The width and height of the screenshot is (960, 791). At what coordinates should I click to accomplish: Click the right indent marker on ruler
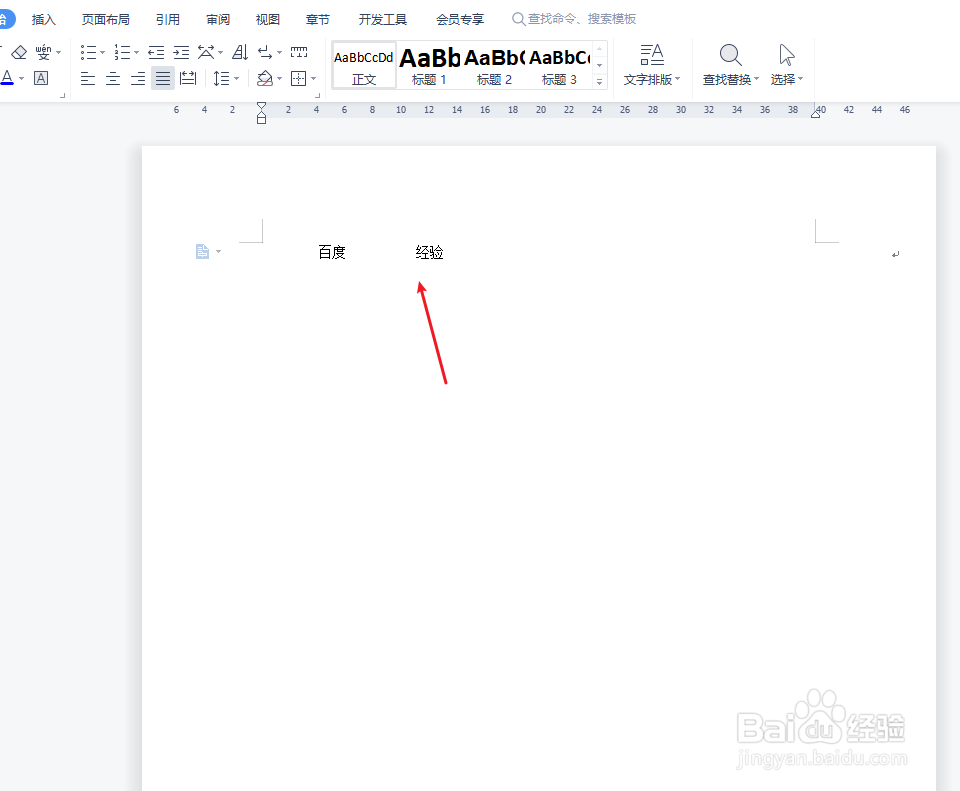point(816,113)
